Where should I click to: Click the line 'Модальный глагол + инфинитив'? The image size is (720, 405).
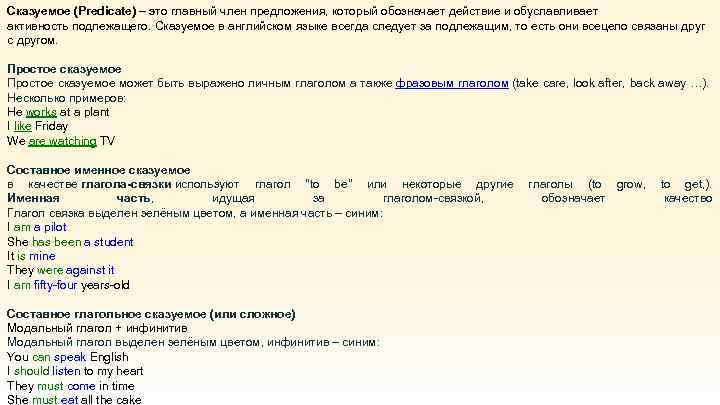97,328
